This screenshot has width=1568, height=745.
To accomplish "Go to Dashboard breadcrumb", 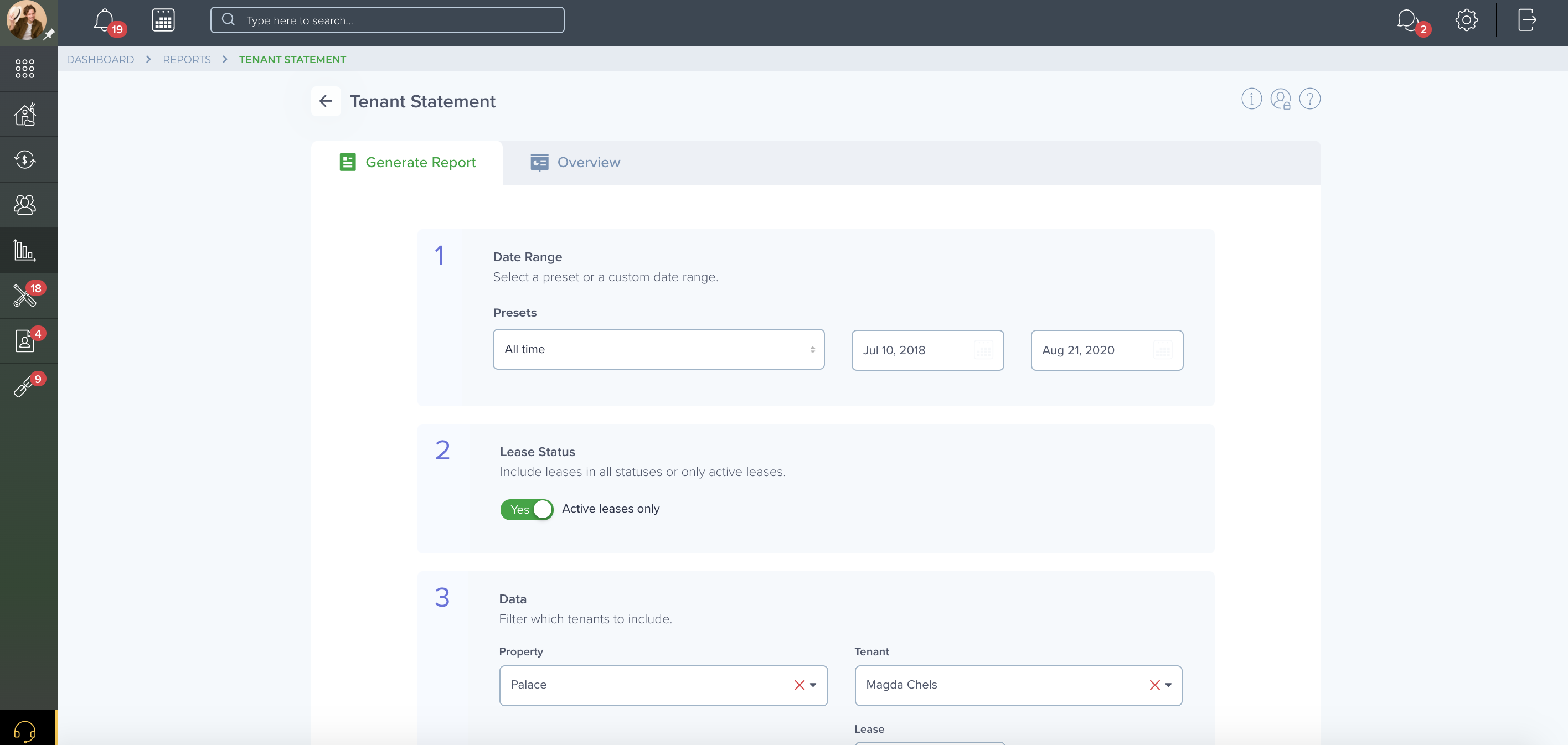I will [100, 60].
